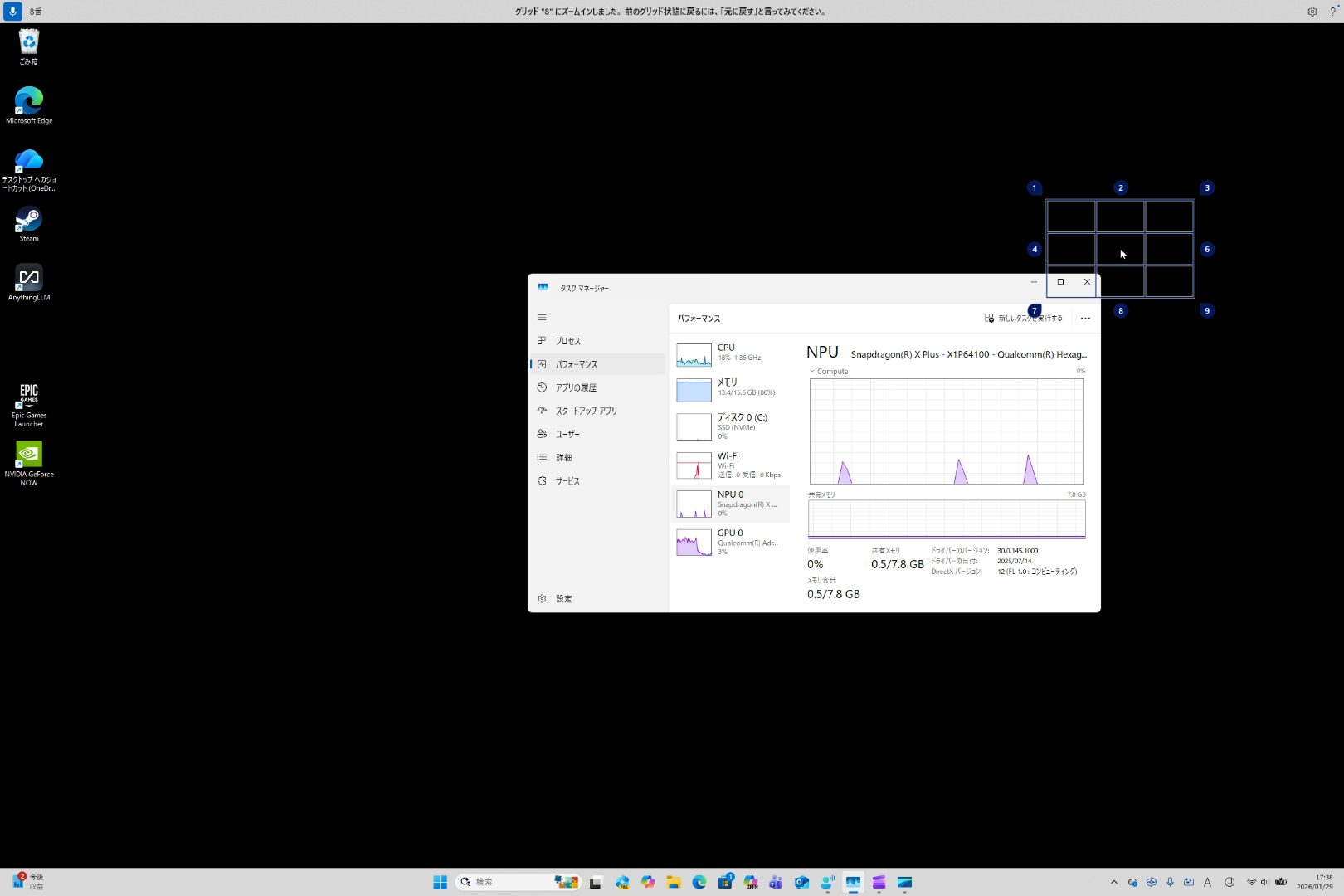
Task: Click the NPU heading text
Action: click(x=822, y=353)
